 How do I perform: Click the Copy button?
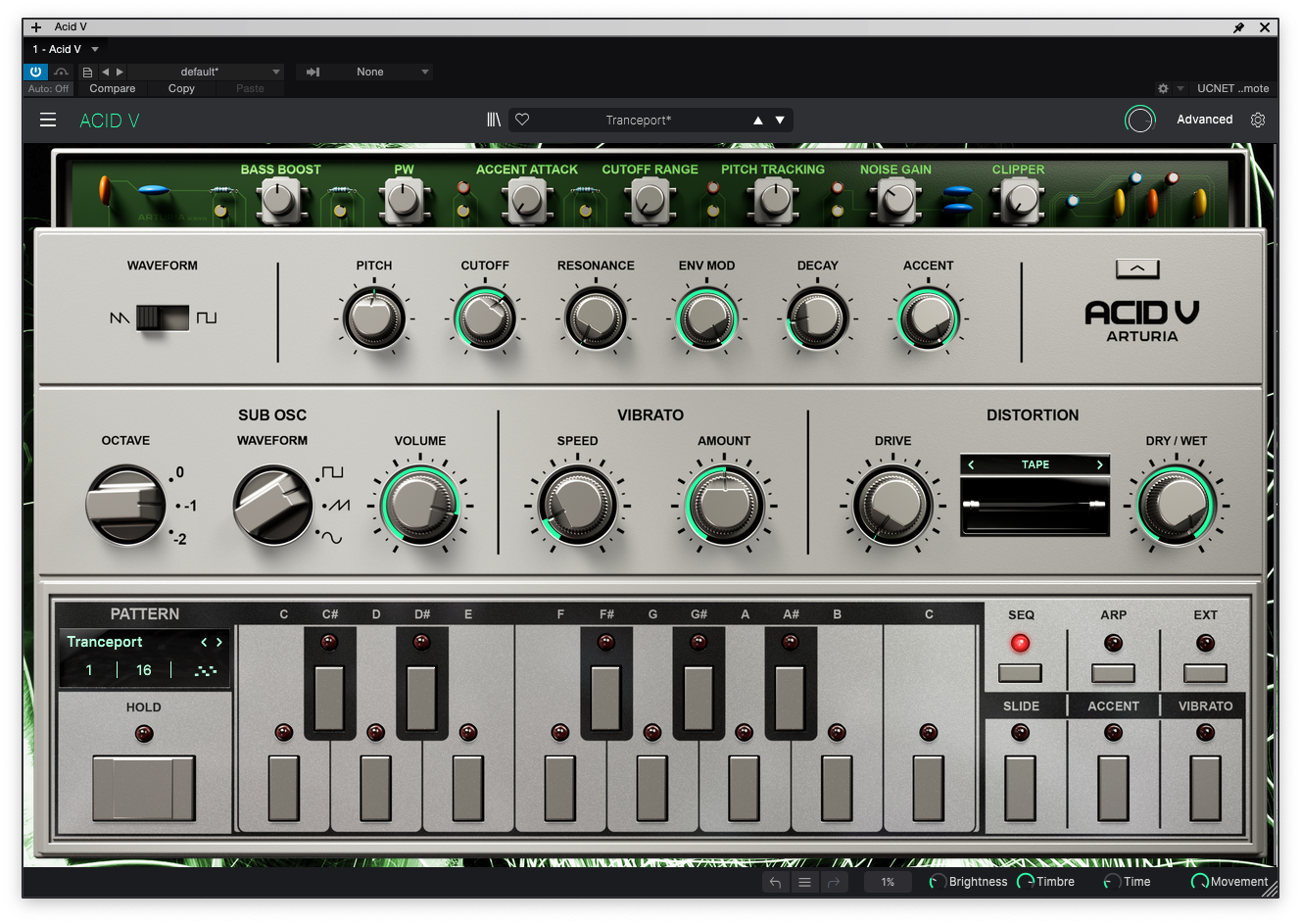pos(181,88)
